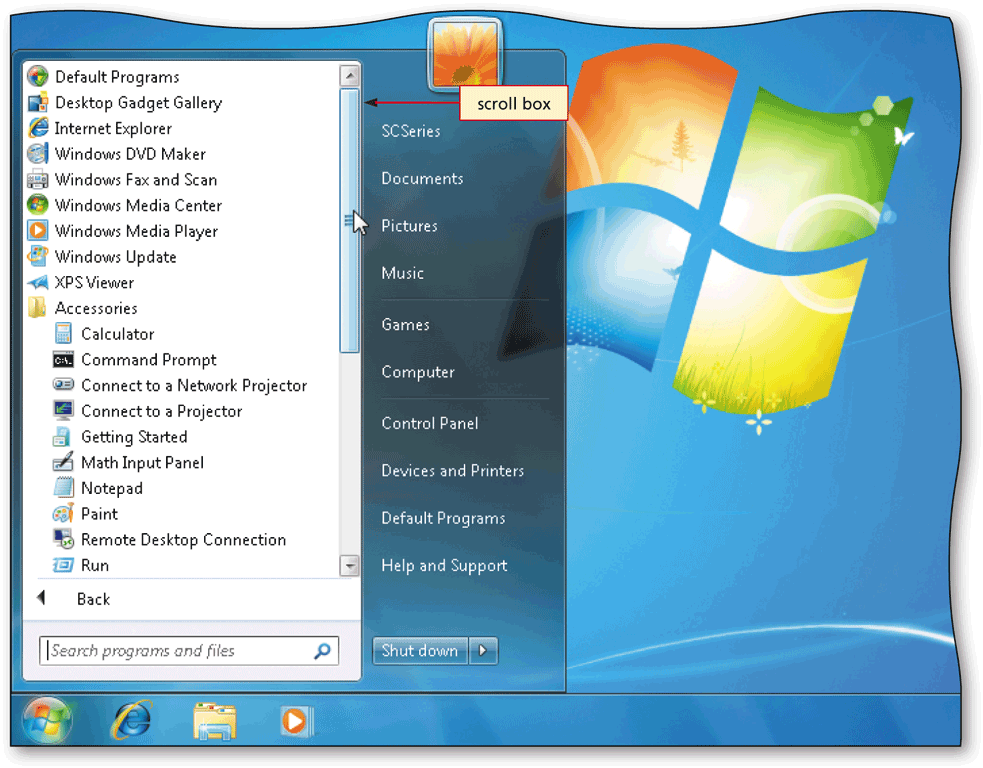Select the Math Input Panel text entry
The width and height of the screenshot is (983, 768).
(x=142, y=463)
